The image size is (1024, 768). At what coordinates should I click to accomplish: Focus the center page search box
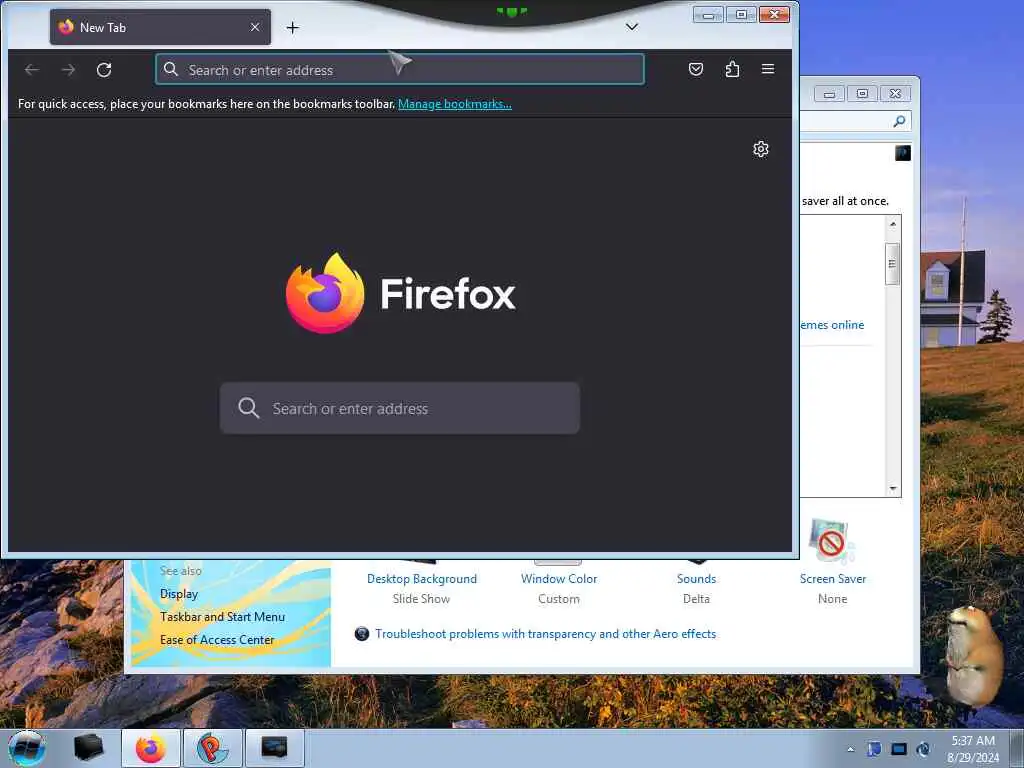(x=400, y=408)
